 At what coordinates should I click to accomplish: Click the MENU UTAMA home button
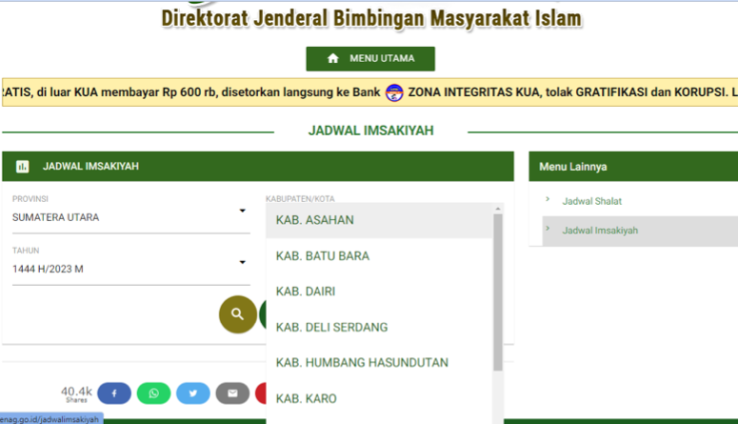tap(370, 59)
